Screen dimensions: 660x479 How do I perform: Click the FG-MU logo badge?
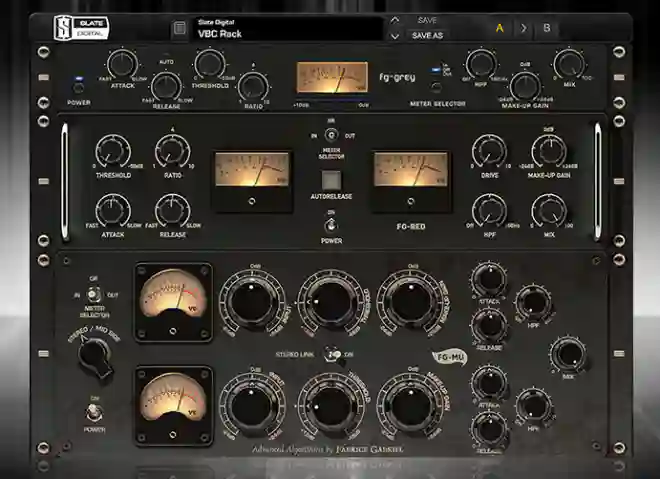click(x=450, y=358)
